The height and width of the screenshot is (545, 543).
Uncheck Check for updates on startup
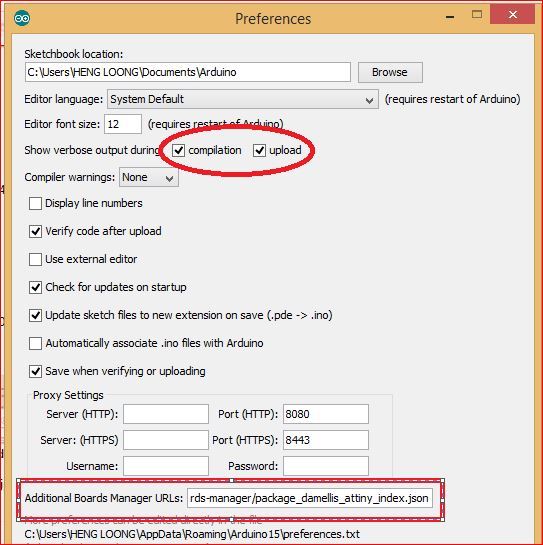tap(35, 287)
